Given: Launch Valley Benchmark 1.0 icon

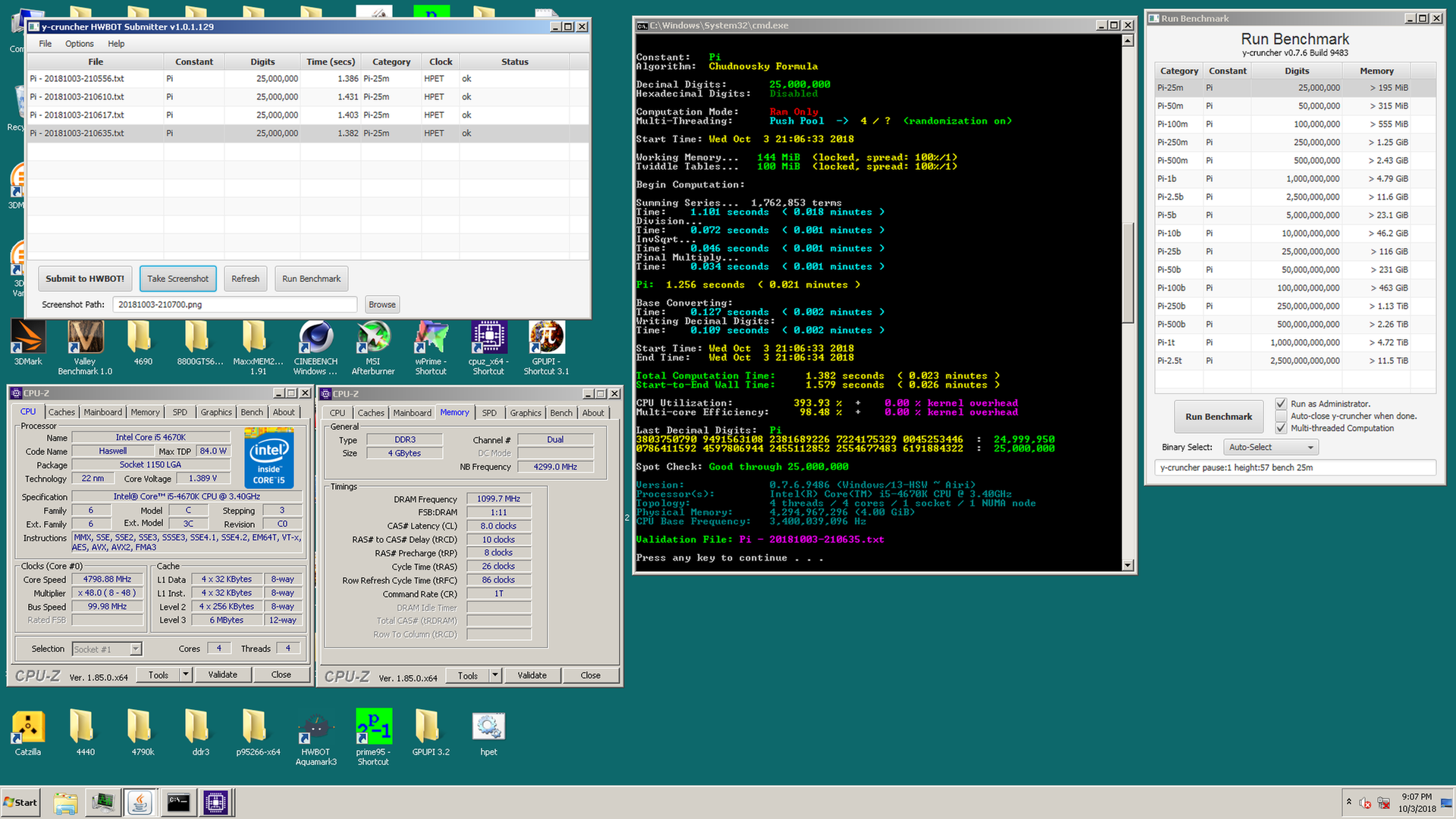Looking at the screenshot, I should click(85, 347).
